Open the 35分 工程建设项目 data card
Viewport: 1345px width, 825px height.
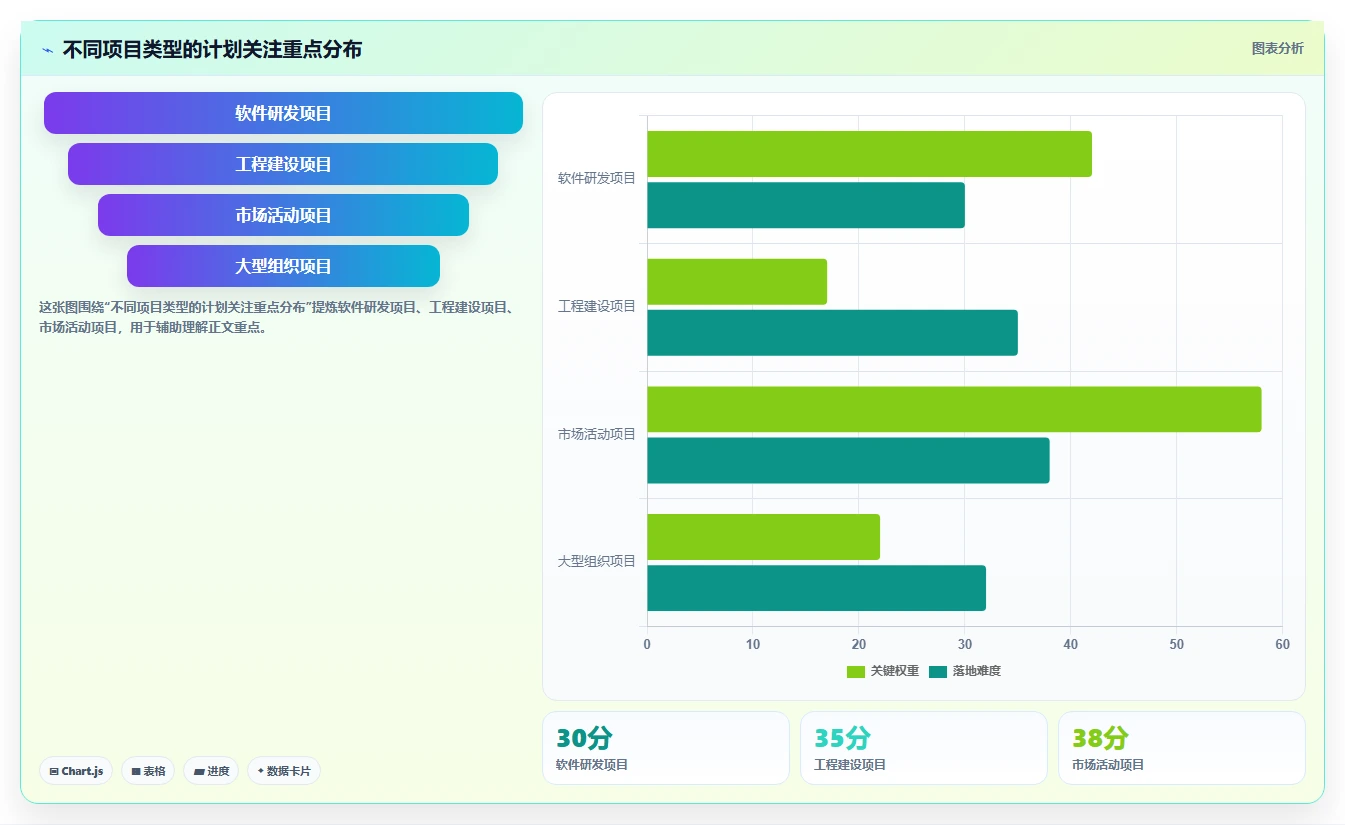[x=924, y=748]
